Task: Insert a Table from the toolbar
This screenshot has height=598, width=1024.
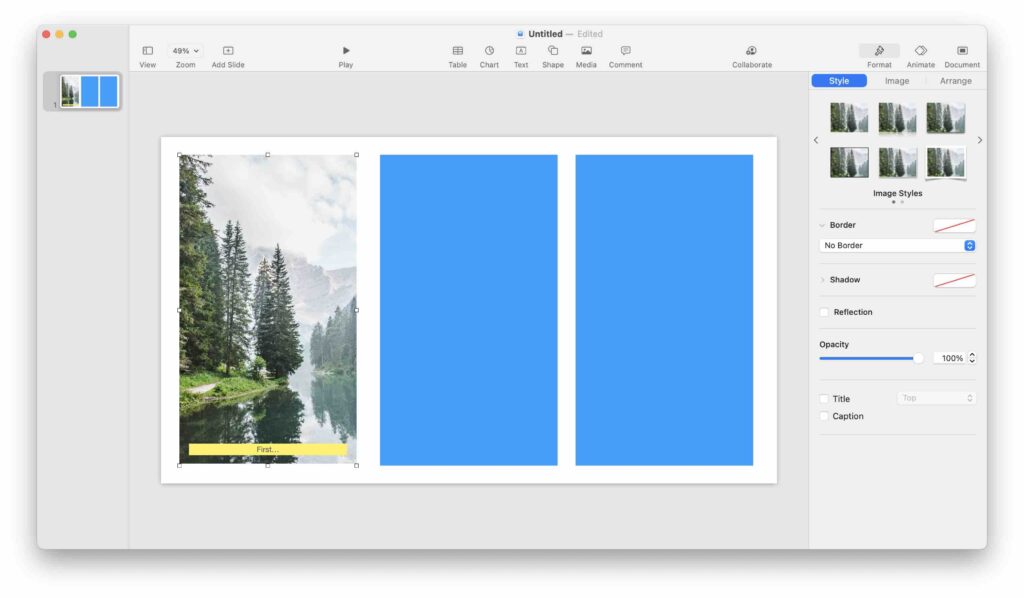Action: coord(457,51)
